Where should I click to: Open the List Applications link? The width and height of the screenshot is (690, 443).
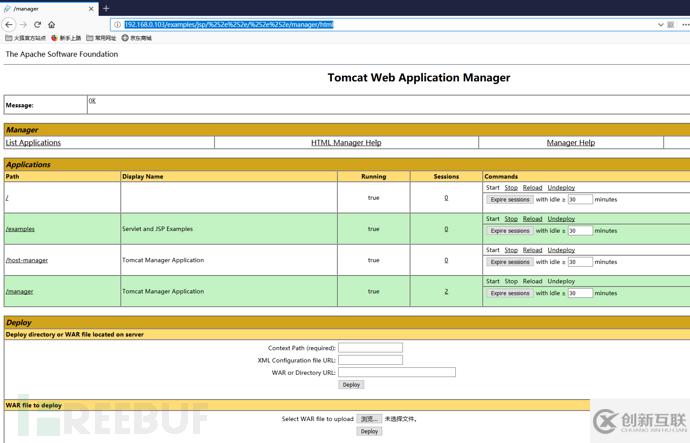(33, 143)
